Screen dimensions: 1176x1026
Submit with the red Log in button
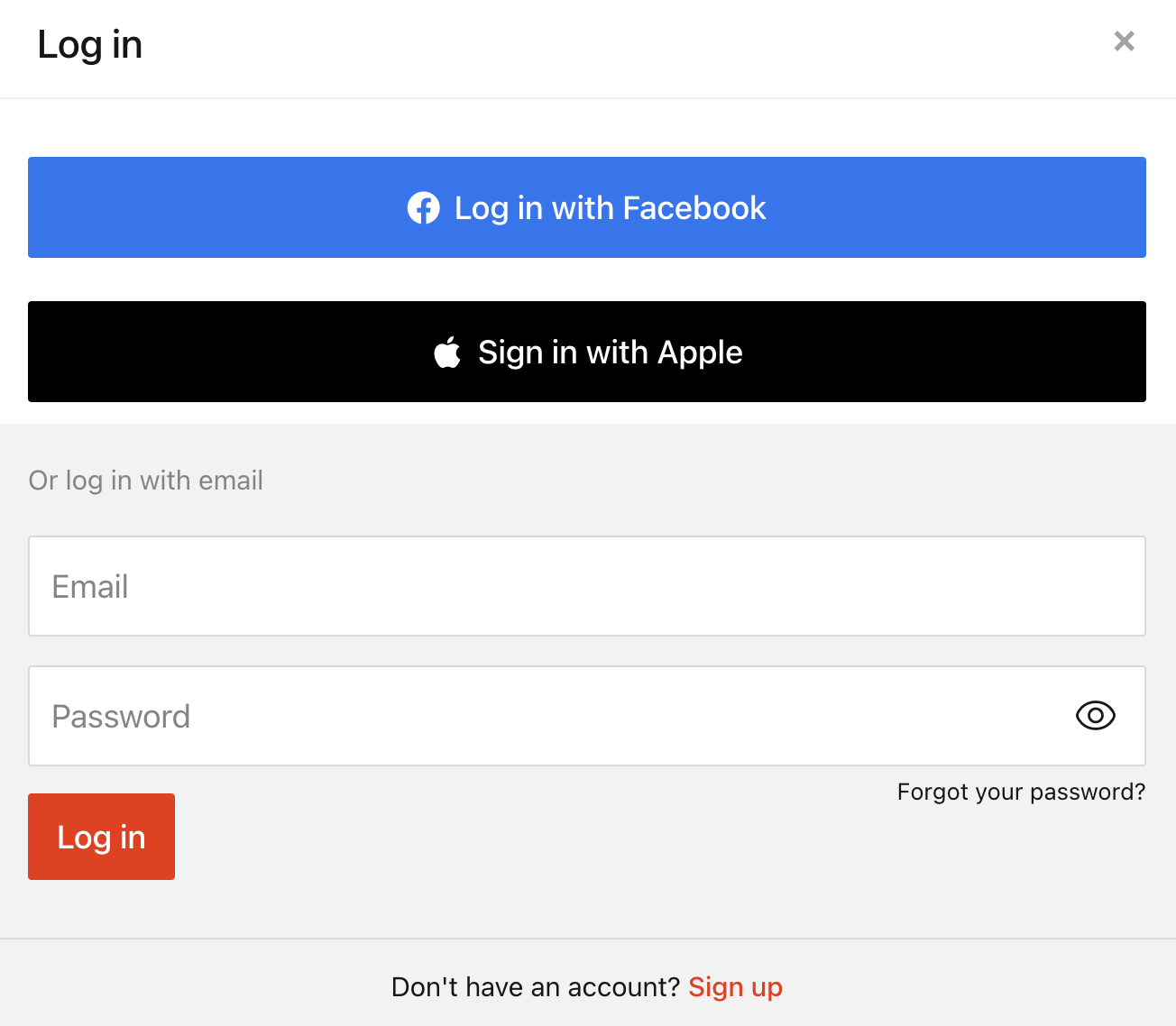point(101,837)
